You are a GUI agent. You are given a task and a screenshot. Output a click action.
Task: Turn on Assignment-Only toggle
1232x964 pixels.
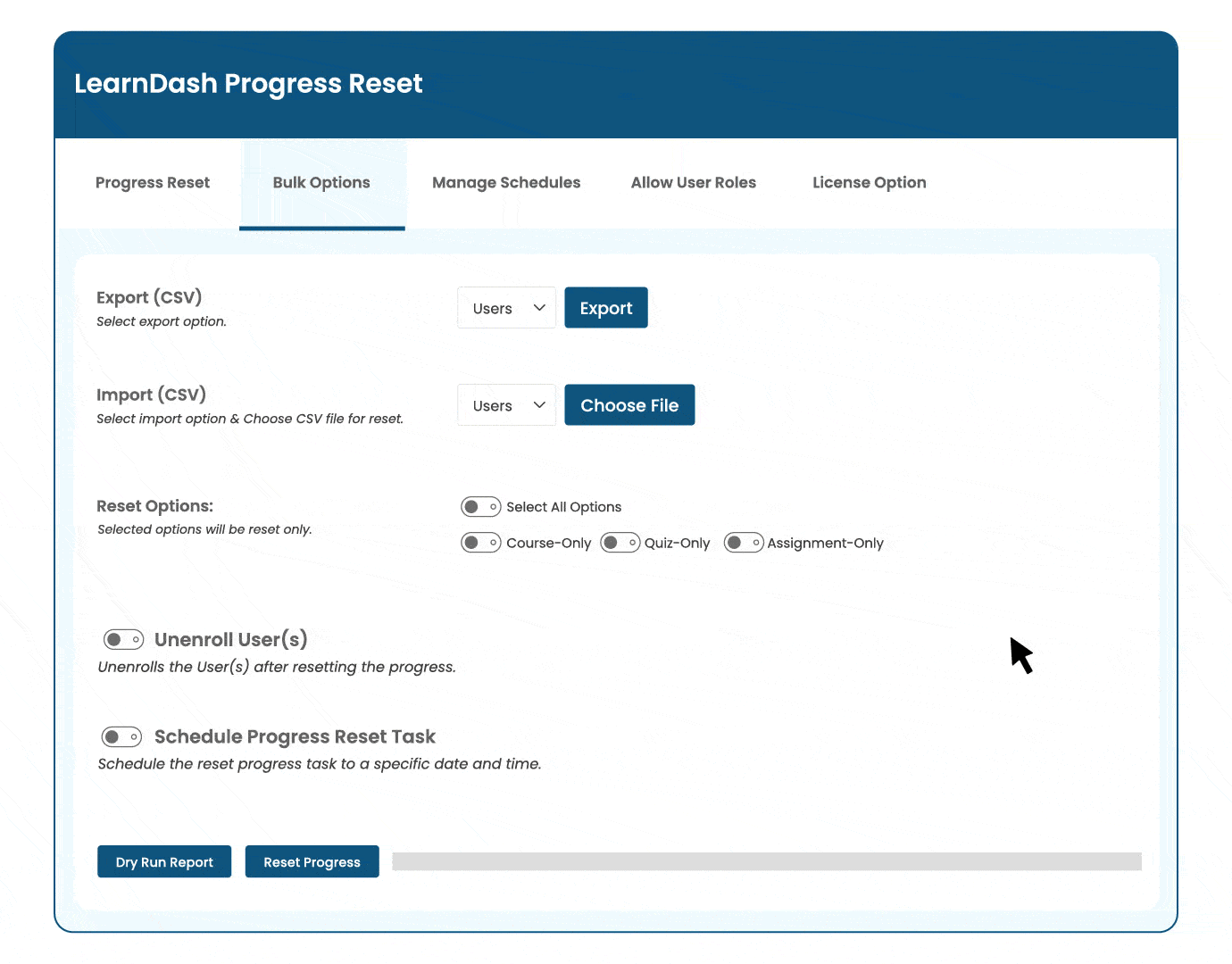tap(744, 543)
